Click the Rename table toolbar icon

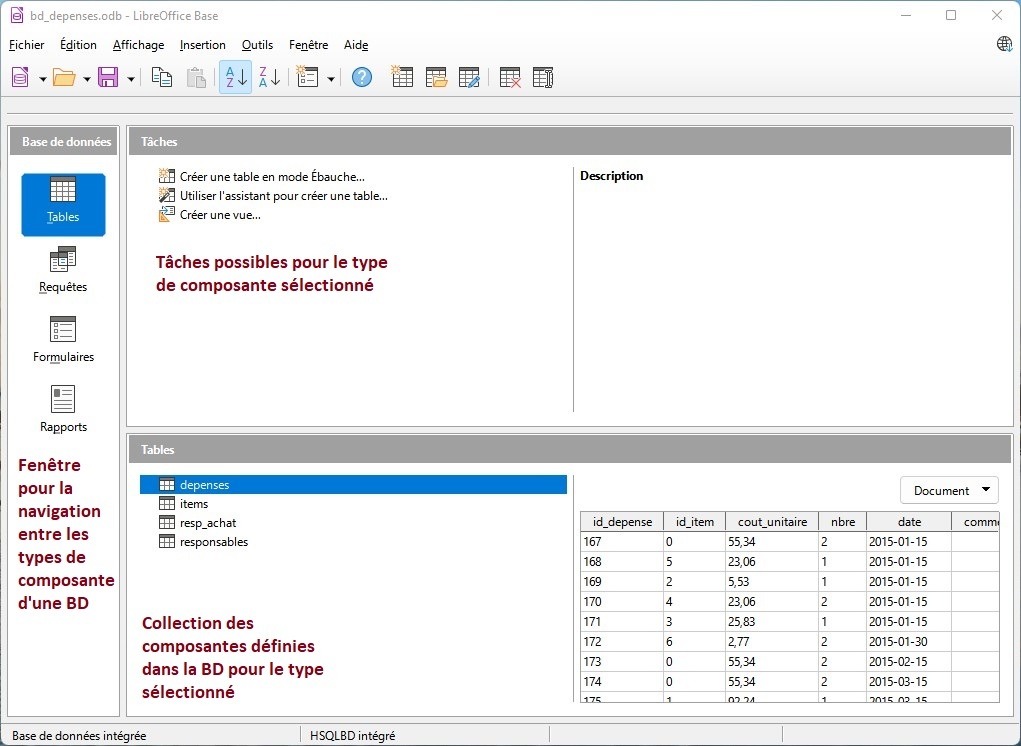[x=543, y=77]
